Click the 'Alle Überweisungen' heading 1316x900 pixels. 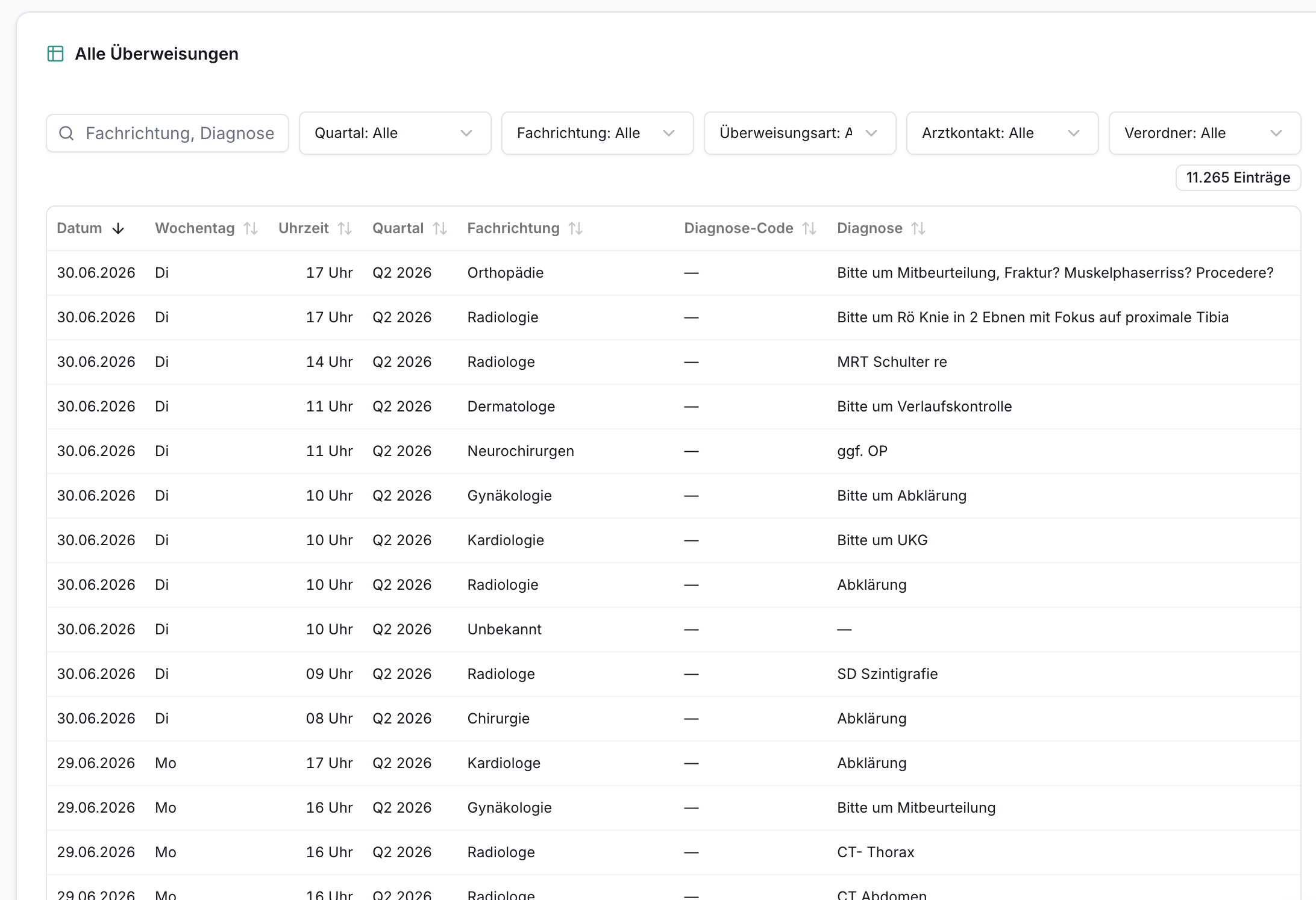pos(157,54)
